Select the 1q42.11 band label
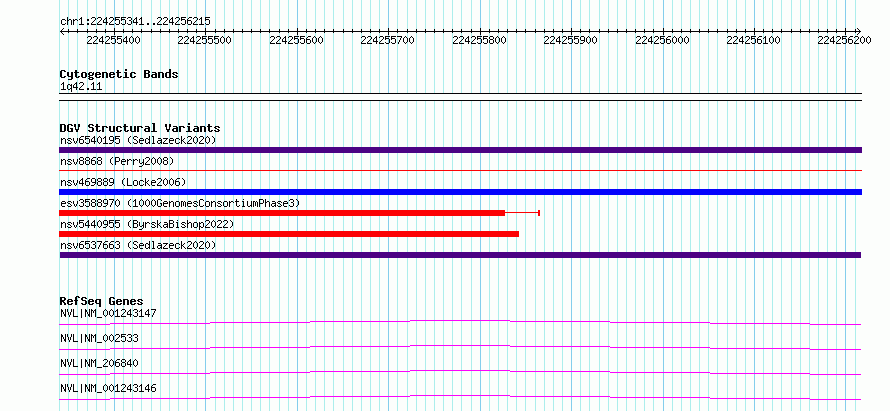890x411 pixels. [81, 87]
